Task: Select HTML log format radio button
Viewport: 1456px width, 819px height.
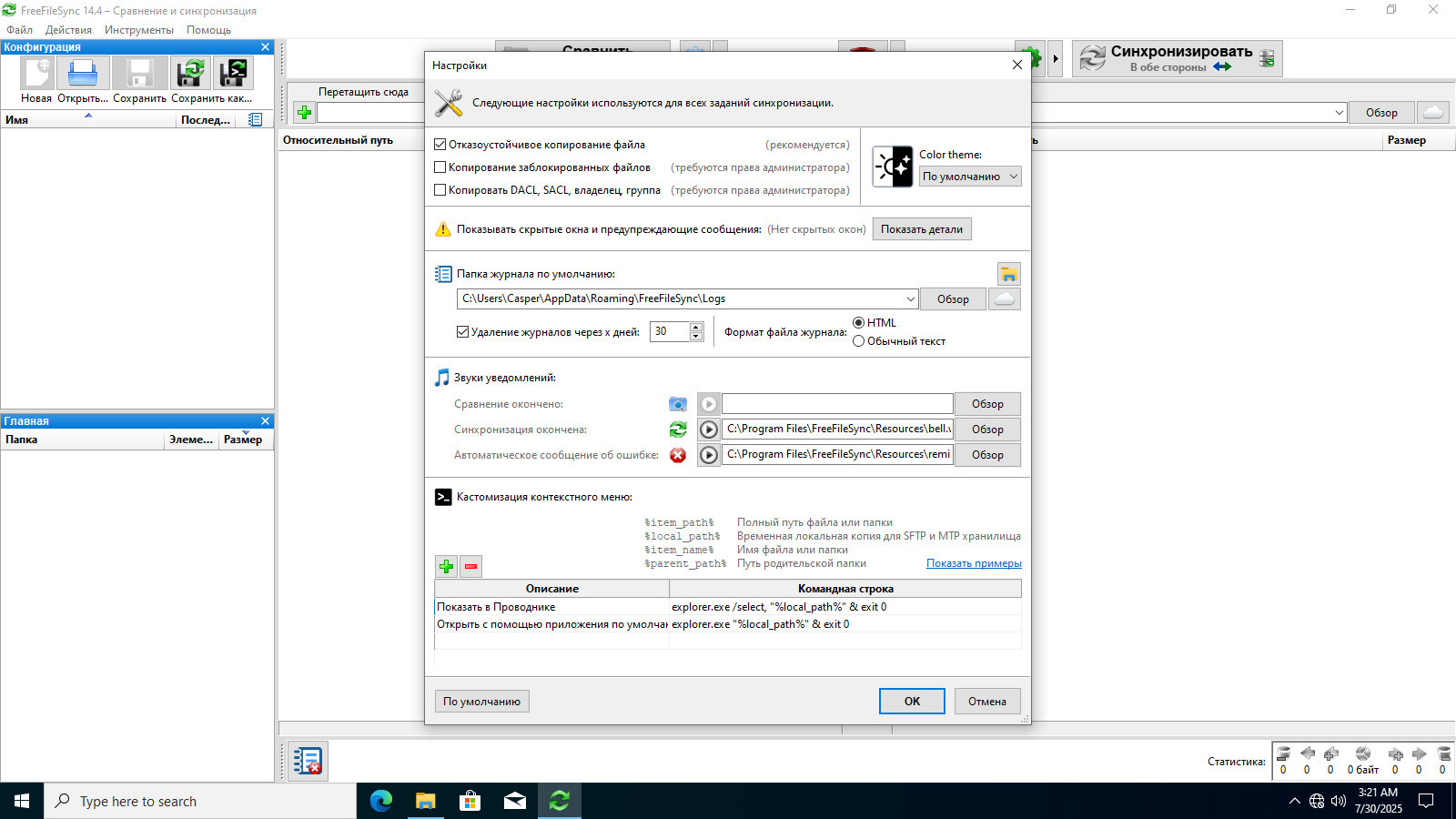Action: (x=858, y=323)
